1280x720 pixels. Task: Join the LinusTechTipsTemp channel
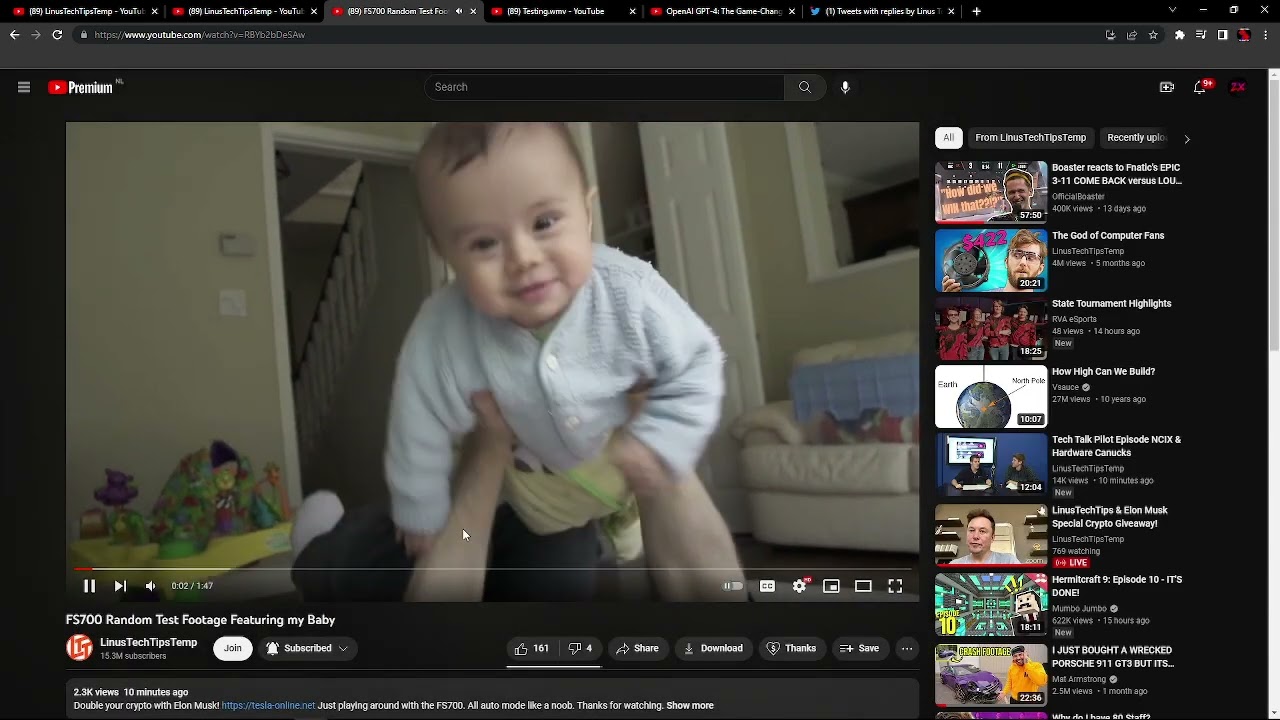tap(232, 648)
